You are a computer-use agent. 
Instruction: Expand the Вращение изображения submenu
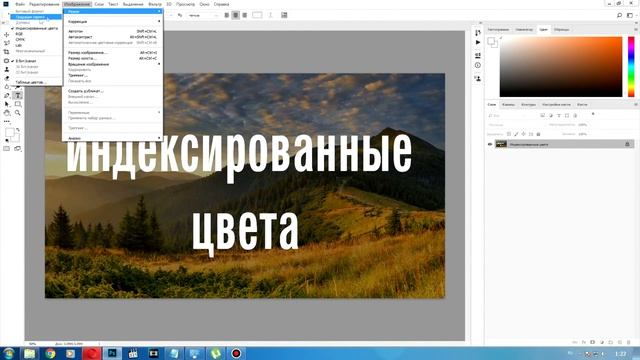113,64
